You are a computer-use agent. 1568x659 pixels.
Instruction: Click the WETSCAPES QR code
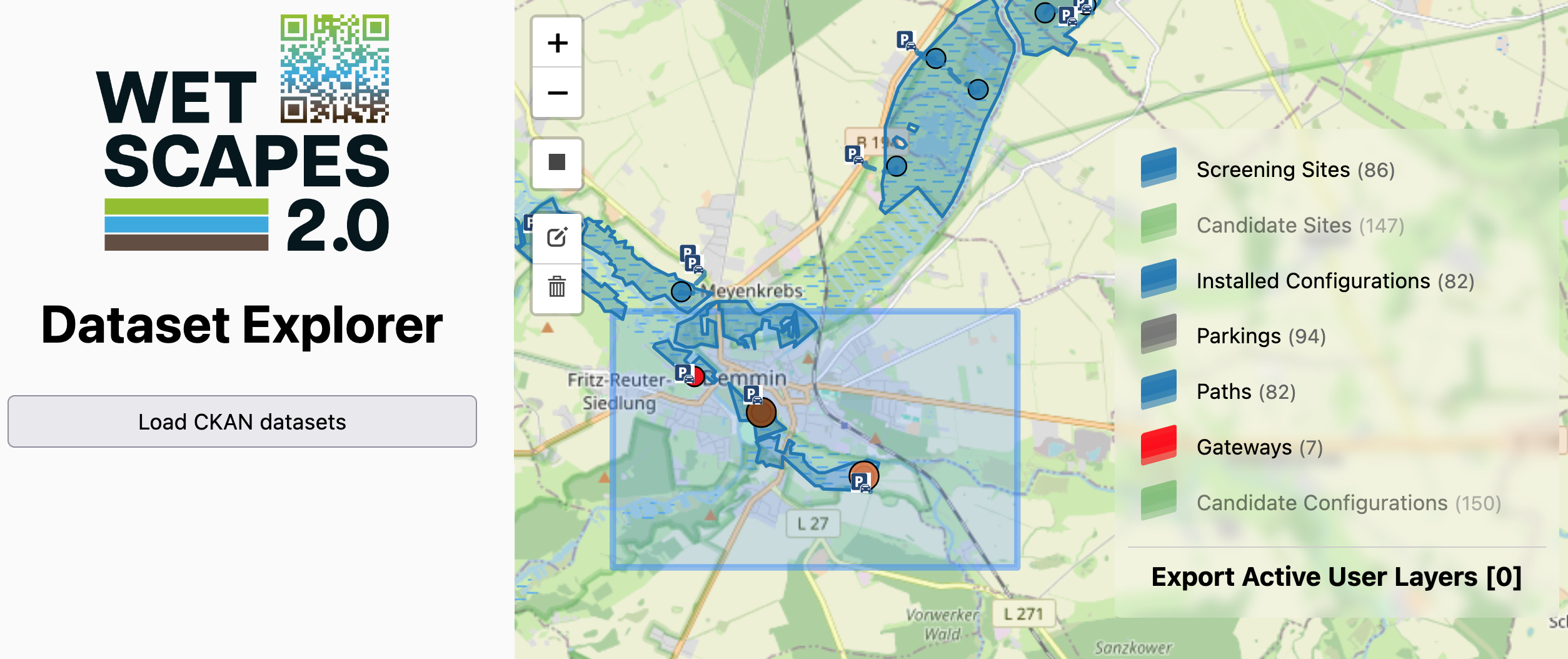[x=334, y=69]
